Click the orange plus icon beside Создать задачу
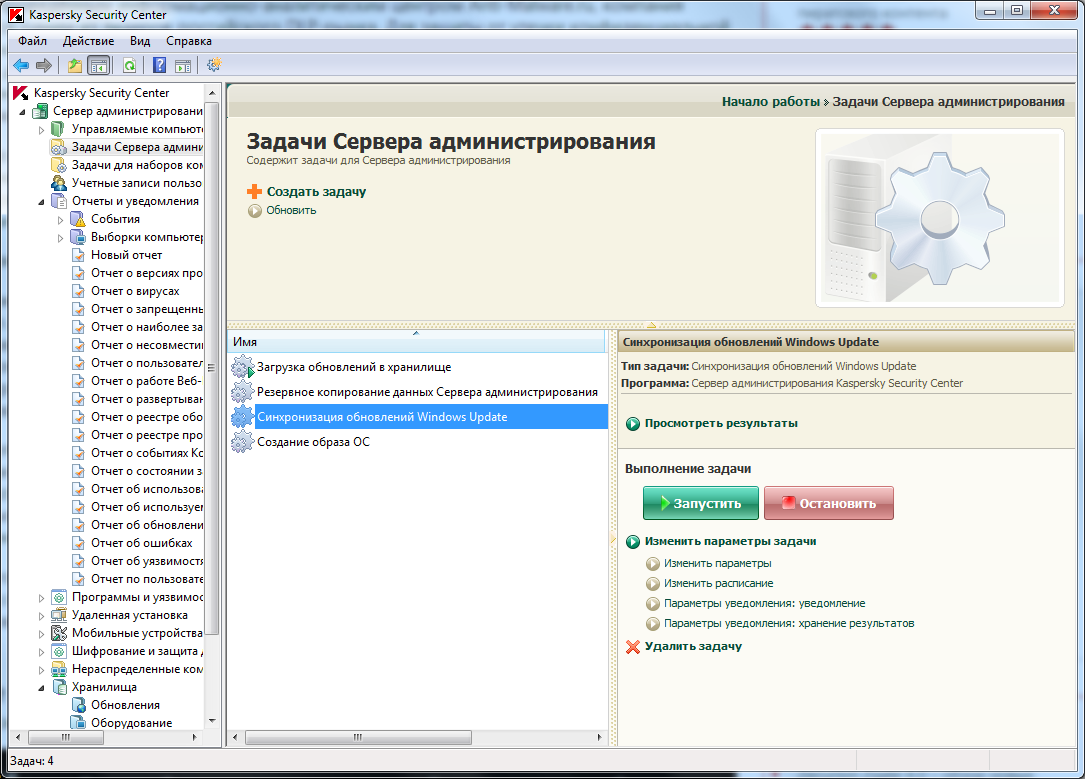 click(x=255, y=192)
